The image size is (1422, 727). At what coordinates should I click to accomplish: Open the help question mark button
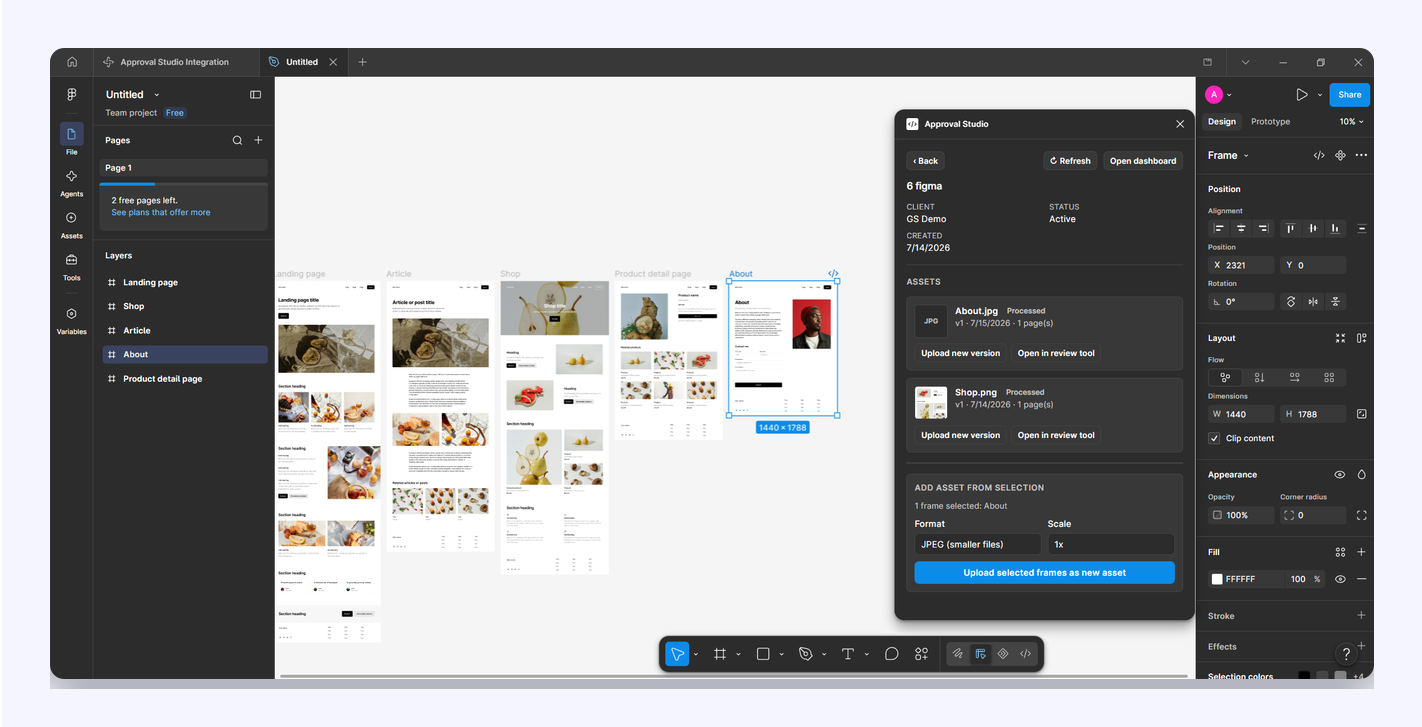[x=1346, y=653]
